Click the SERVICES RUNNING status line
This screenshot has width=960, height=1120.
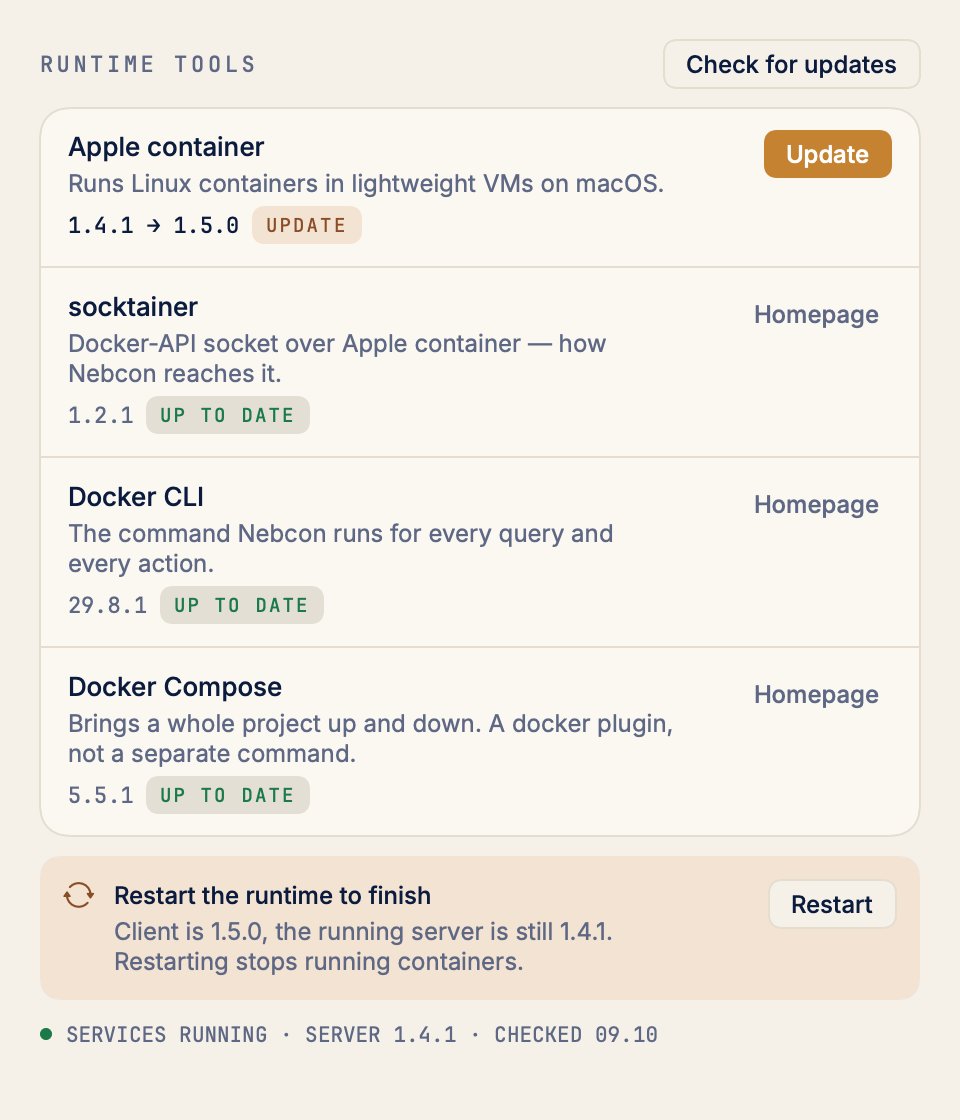coord(362,1034)
